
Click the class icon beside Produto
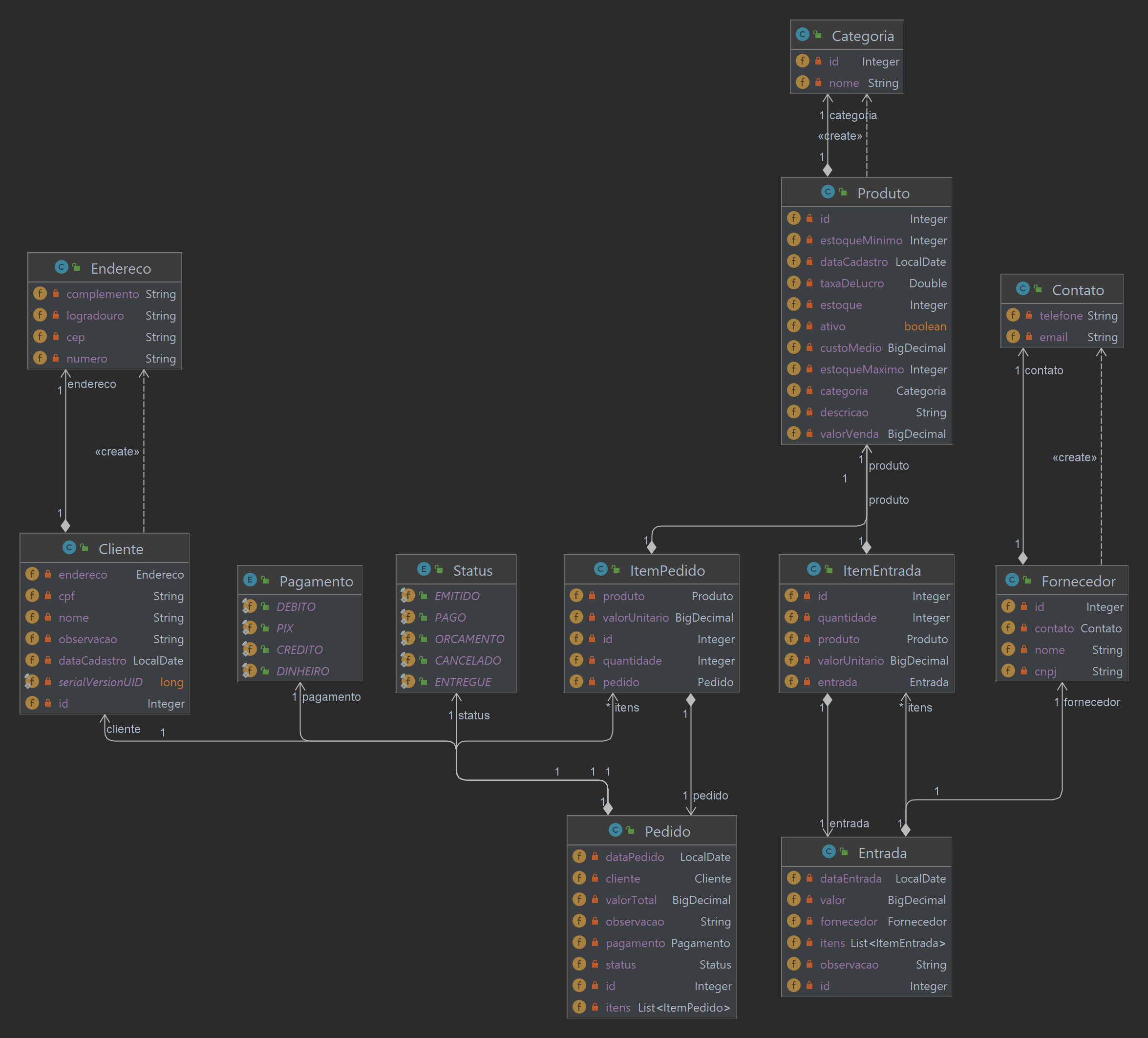[x=828, y=192]
